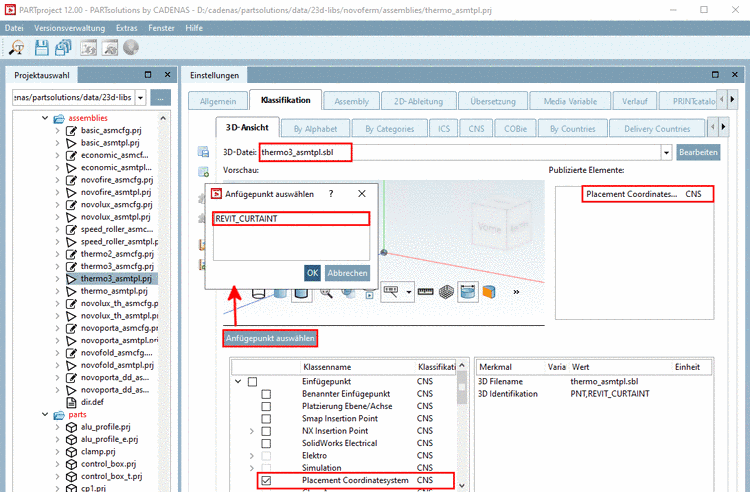The width and height of the screenshot is (750, 492).
Task: Click the gray globe toolbar icon
Action: click(131, 47)
